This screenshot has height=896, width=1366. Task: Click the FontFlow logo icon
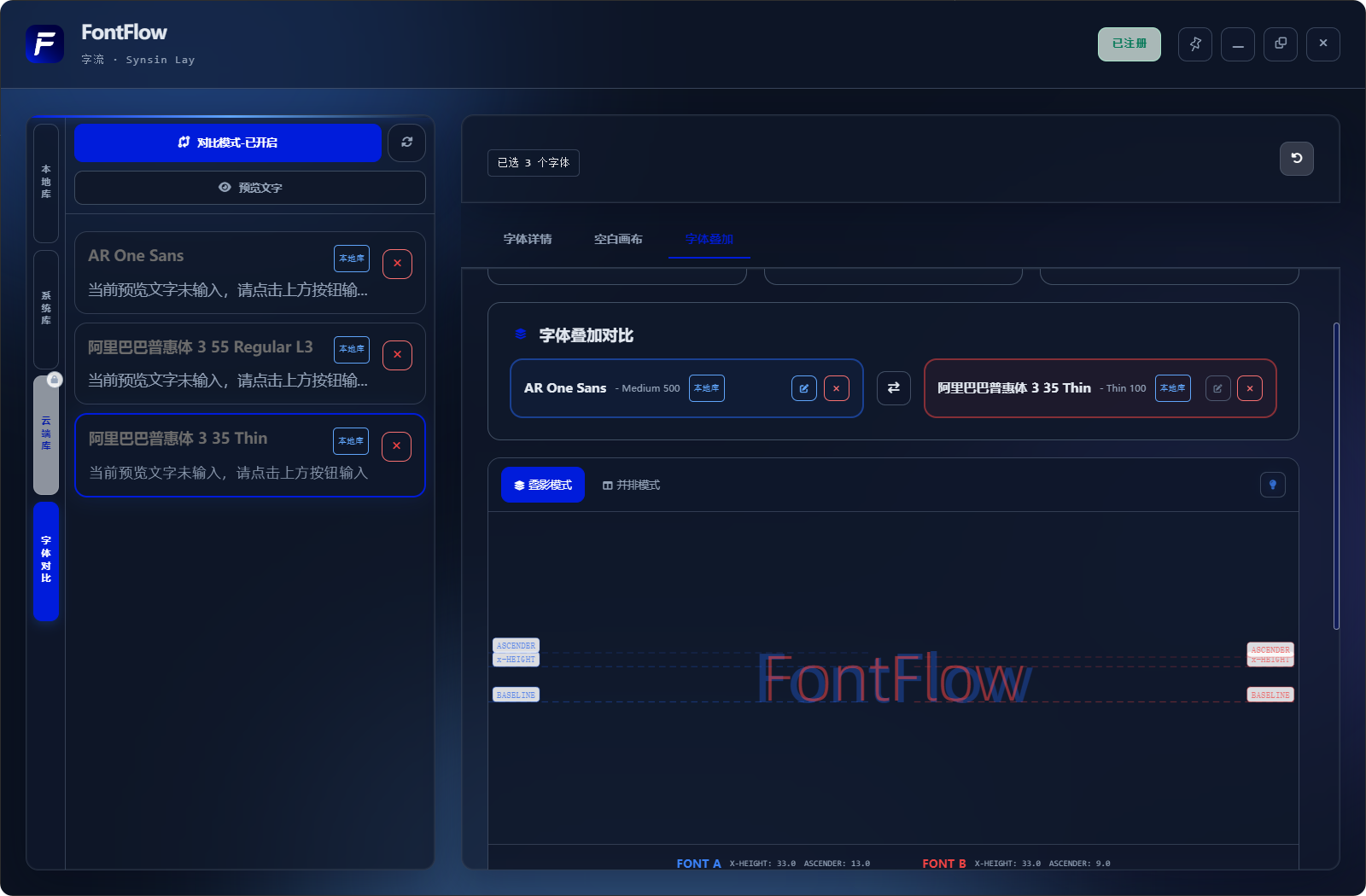click(x=44, y=44)
